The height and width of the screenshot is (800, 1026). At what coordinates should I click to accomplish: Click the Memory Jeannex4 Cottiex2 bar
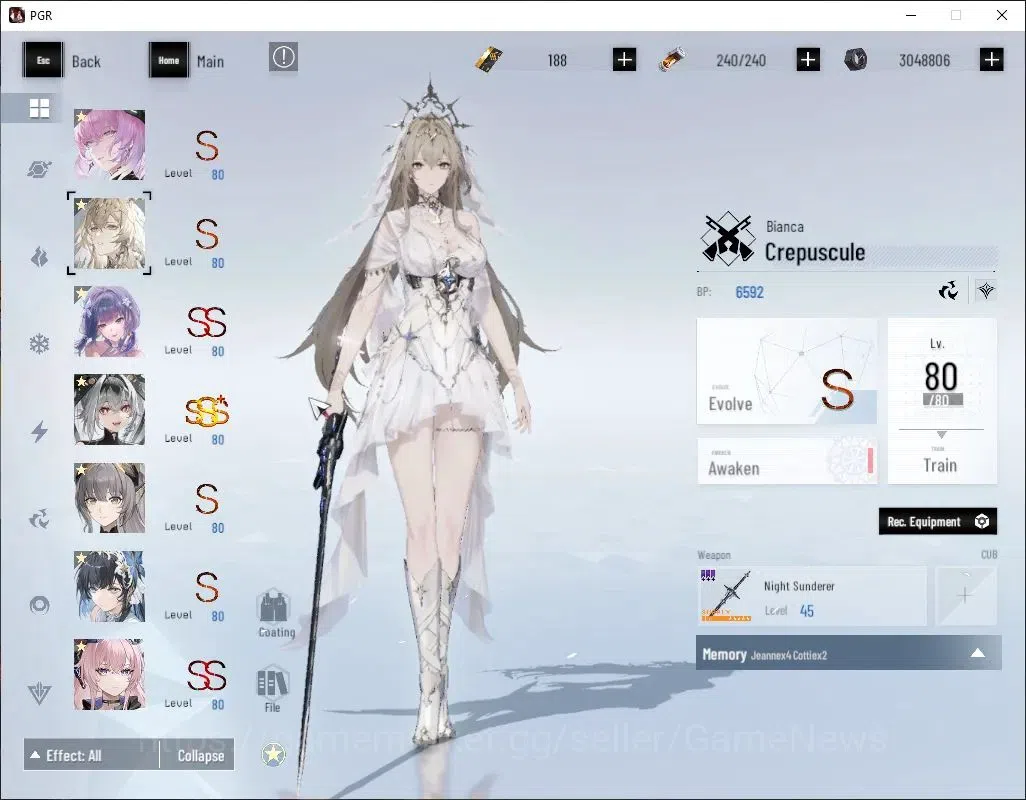(x=848, y=653)
